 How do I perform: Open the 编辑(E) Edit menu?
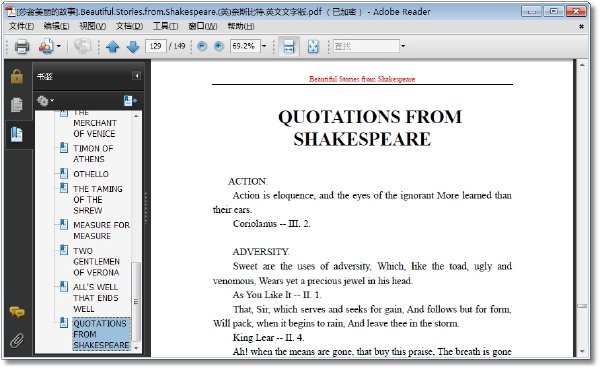tap(56, 26)
